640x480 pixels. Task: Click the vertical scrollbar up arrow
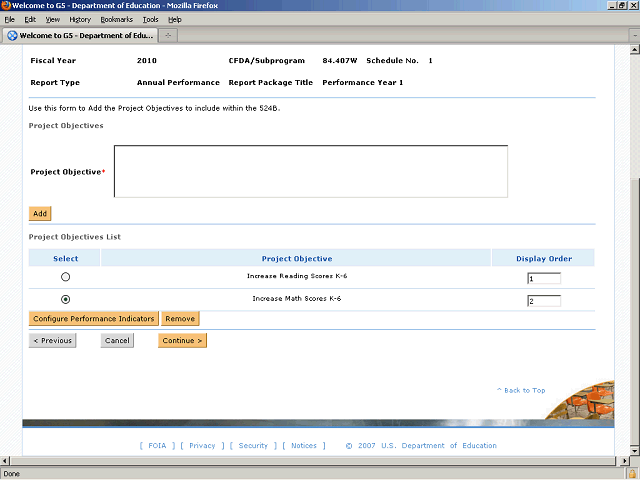(635, 50)
